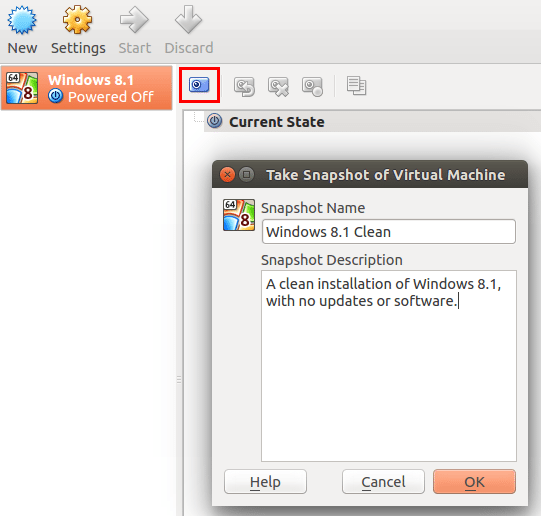Screen dimensions: 541x516
Task: Take a snapshot with the camera icon
Action: point(199,85)
